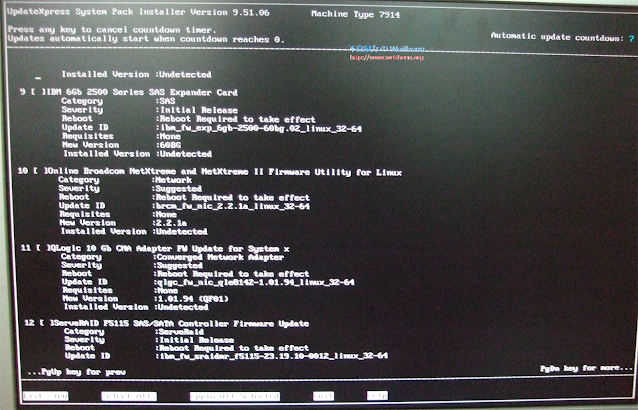Viewport: 638px width, 410px height.
Task: Toggle checkbox for Broadcom NetXtreme Firmware Utility
Action: coord(40,171)
